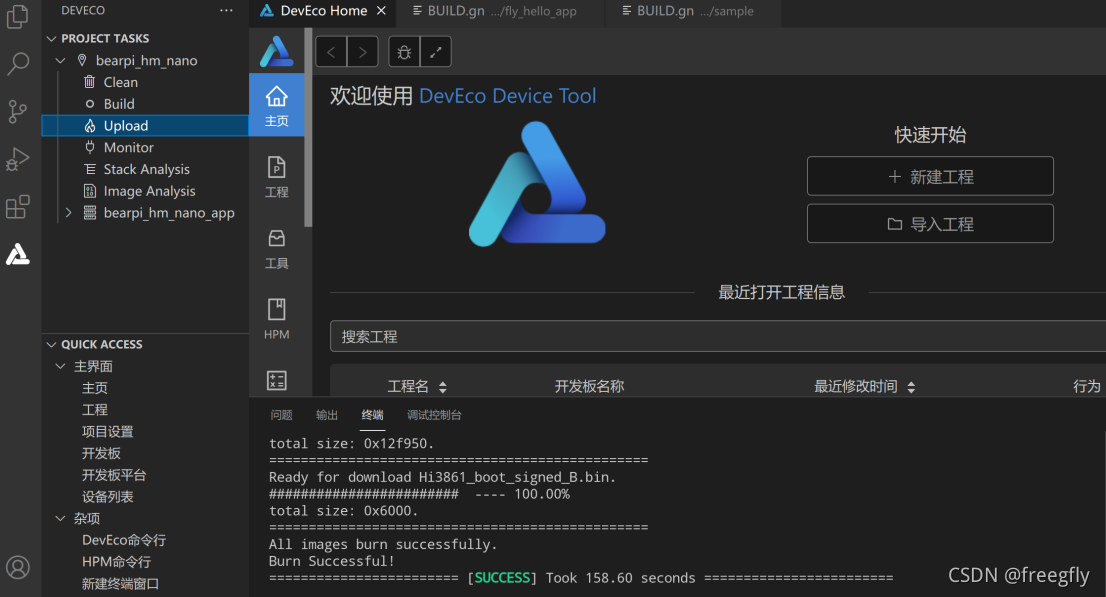
Task: Open the 问题 problems panel tab
Action: click(x=281, y=415)
